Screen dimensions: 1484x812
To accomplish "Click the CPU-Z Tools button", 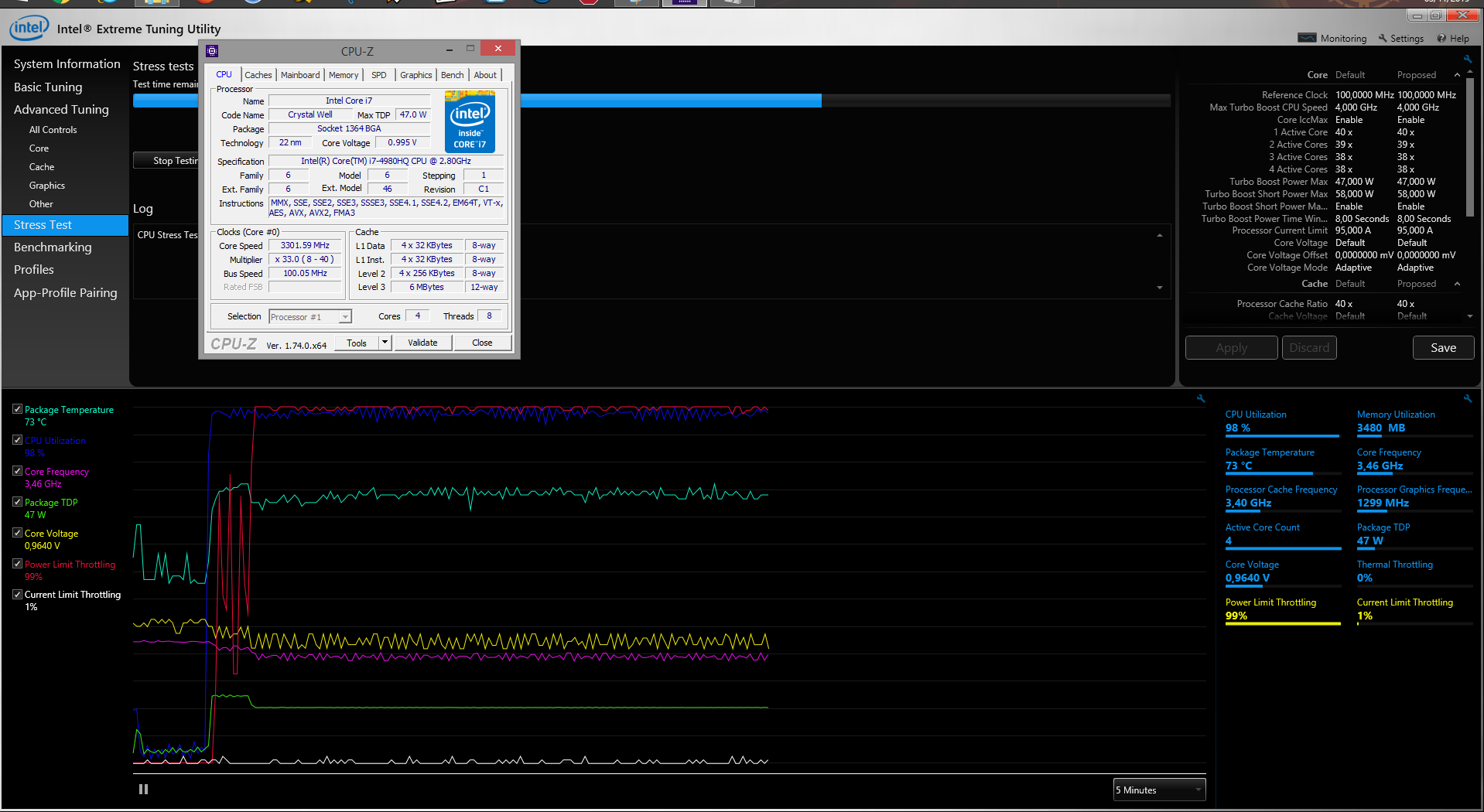I will 357,343.
